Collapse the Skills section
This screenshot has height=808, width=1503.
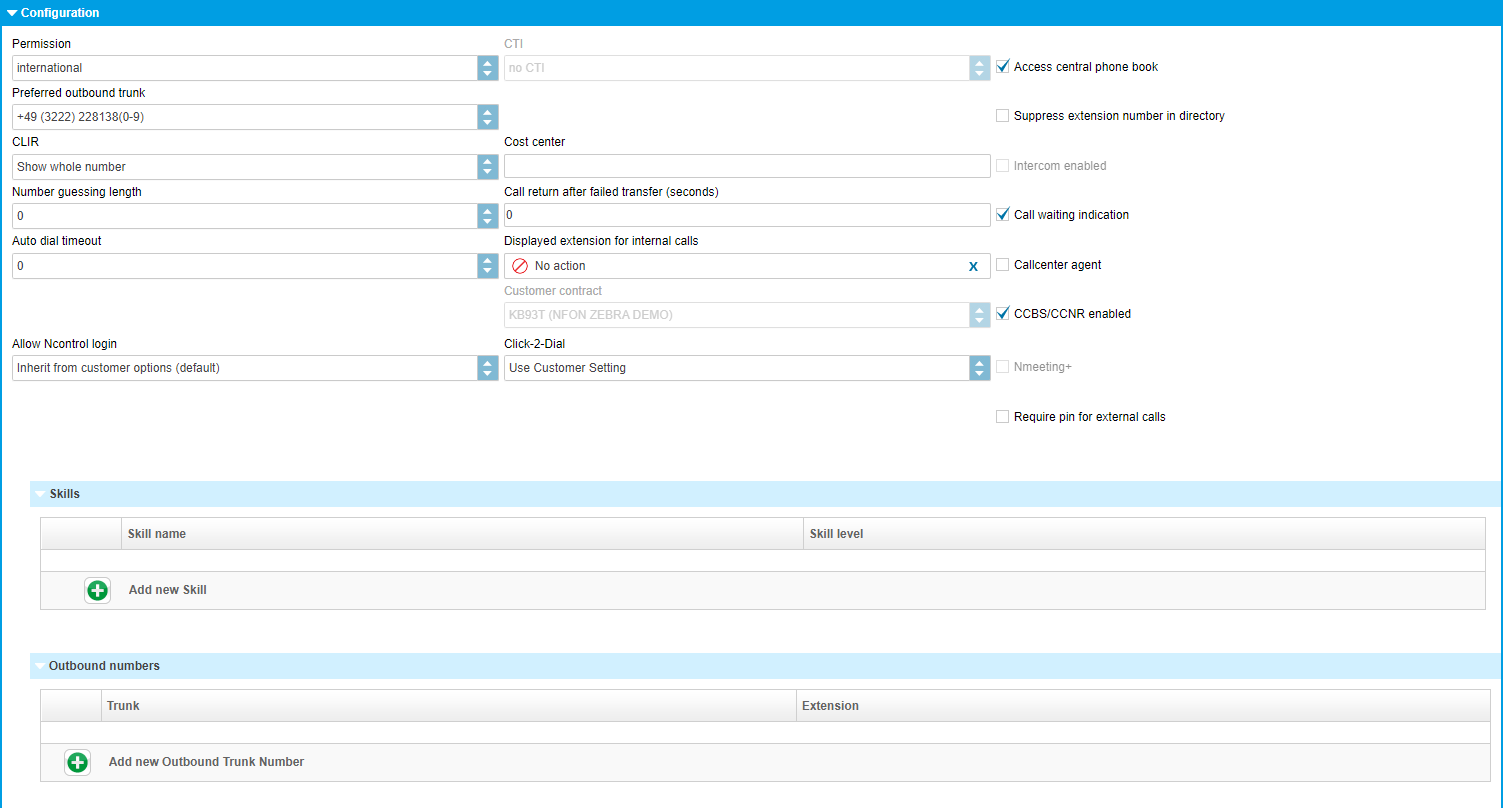point(40,494)
